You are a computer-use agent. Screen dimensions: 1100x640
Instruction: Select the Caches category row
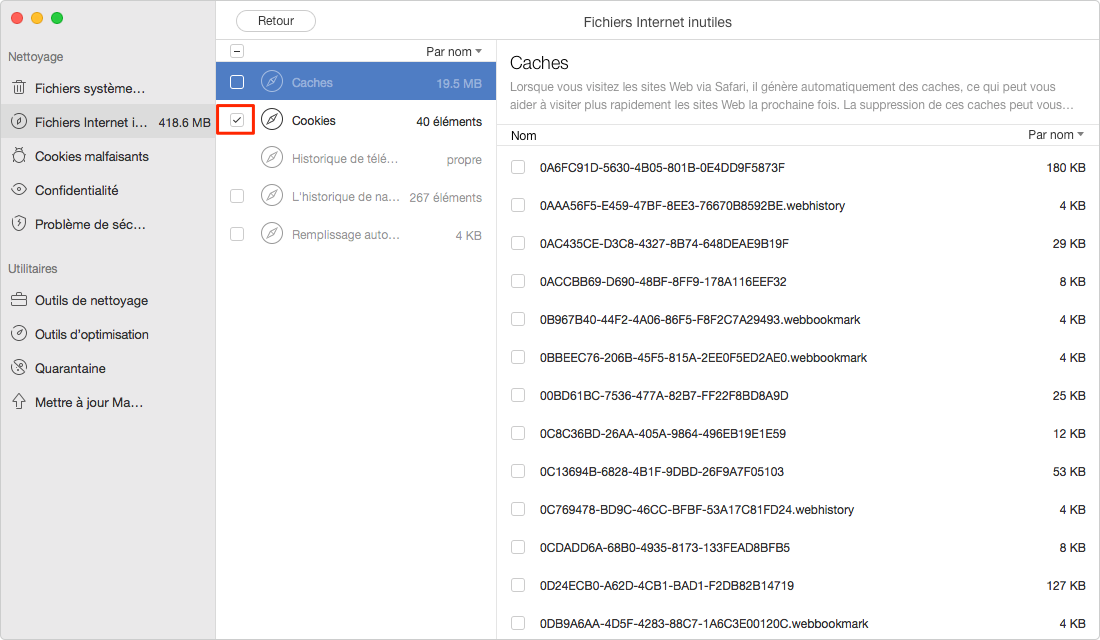[356, 81]
